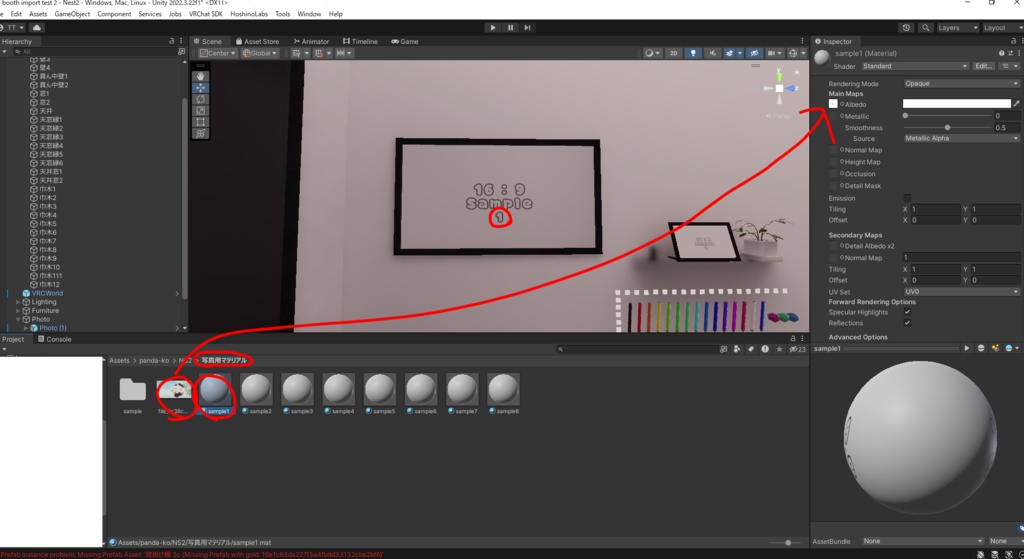
Task: Click the Albedo white color field
Action: (x=957, y=104)
